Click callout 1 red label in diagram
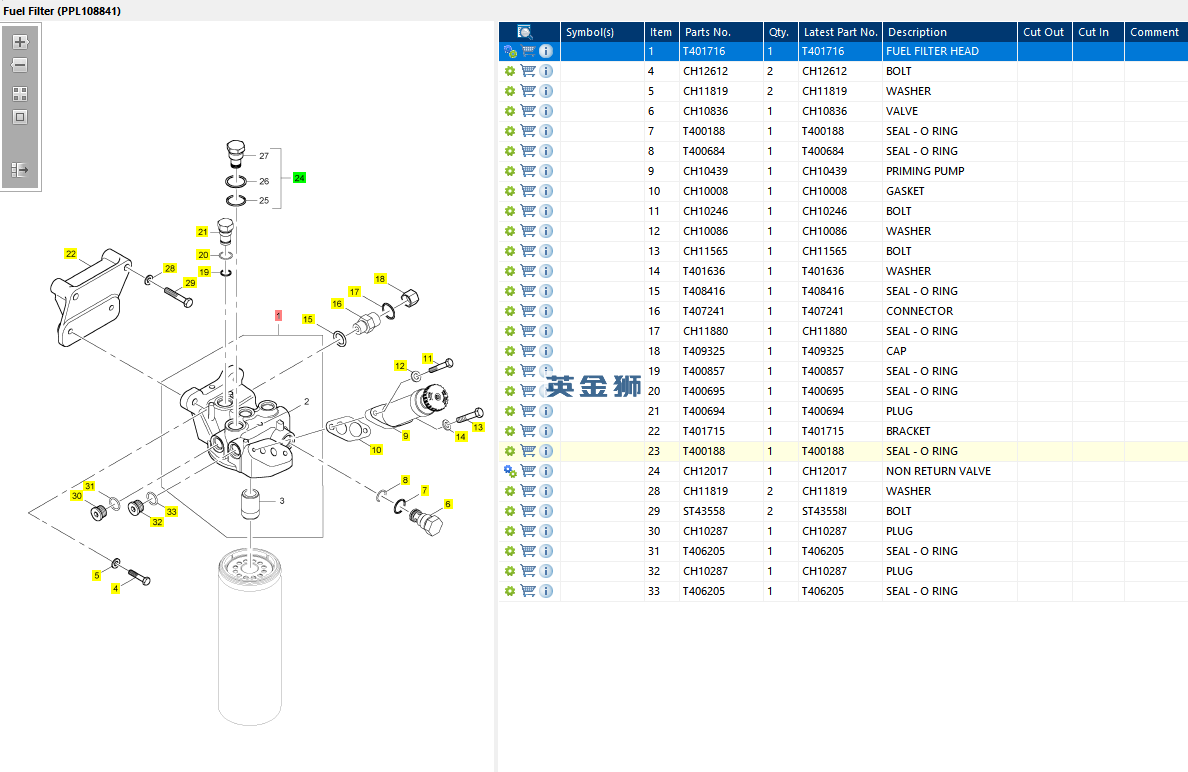Screen dimensions: 1188x772 tap(278, 315)
